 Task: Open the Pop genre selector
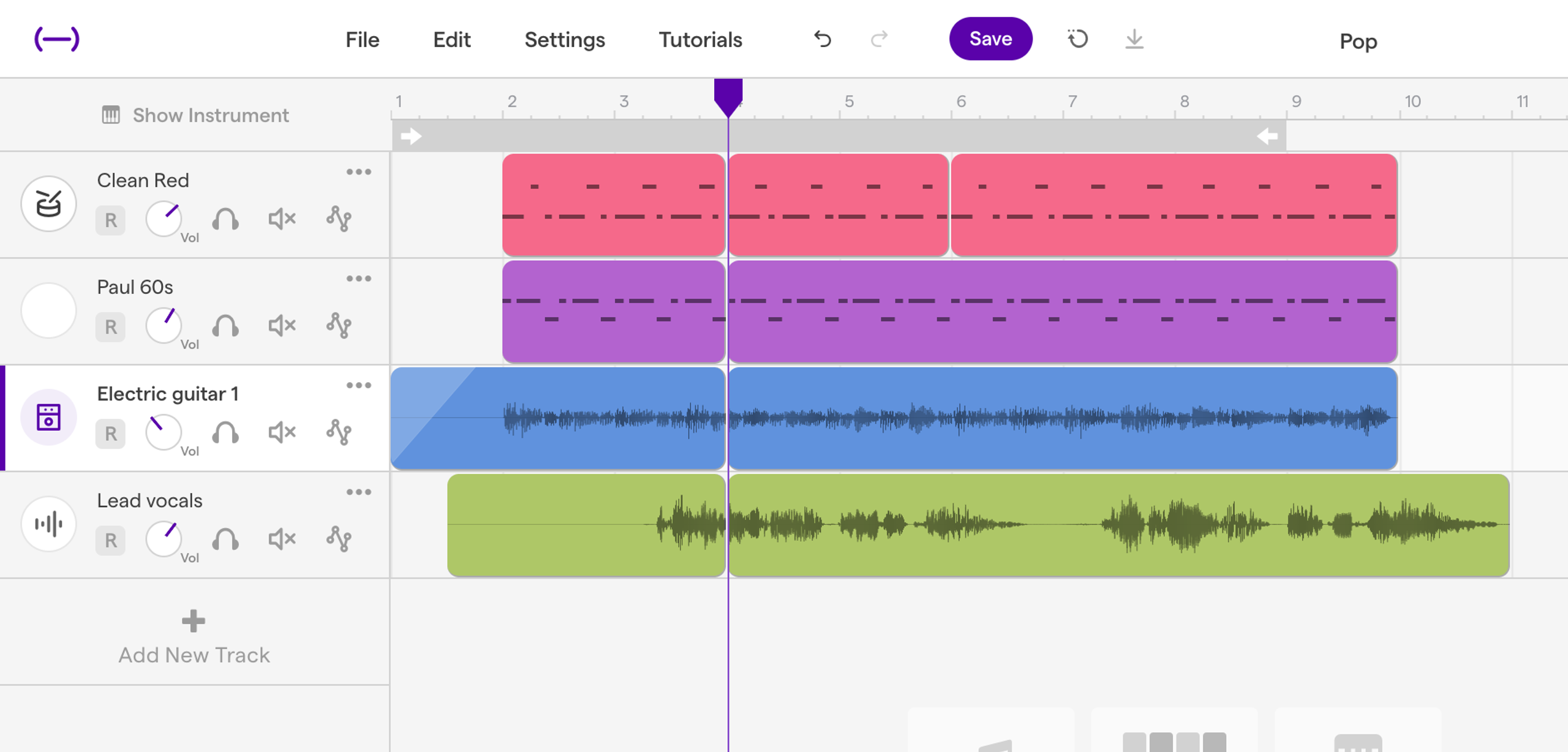click(x=1358, y=42)
